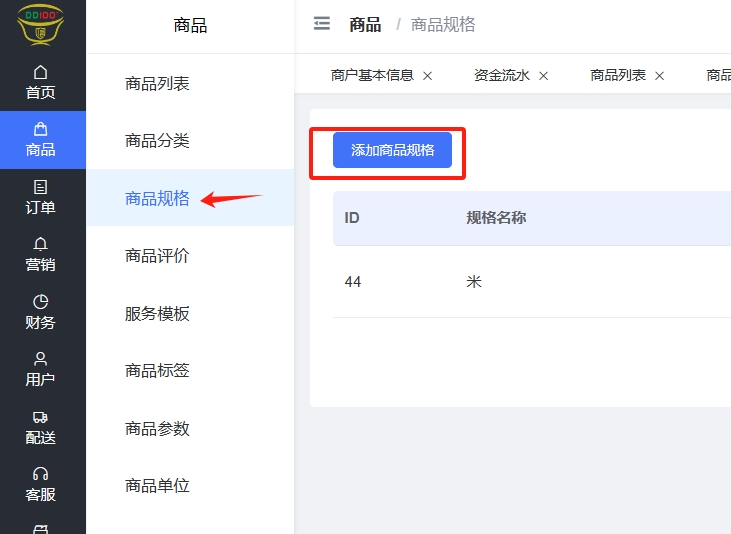Switch to the 资金流水 tab
Image resolution: width=731 pixels, height=534 pixels.
[x=502, y=76]
